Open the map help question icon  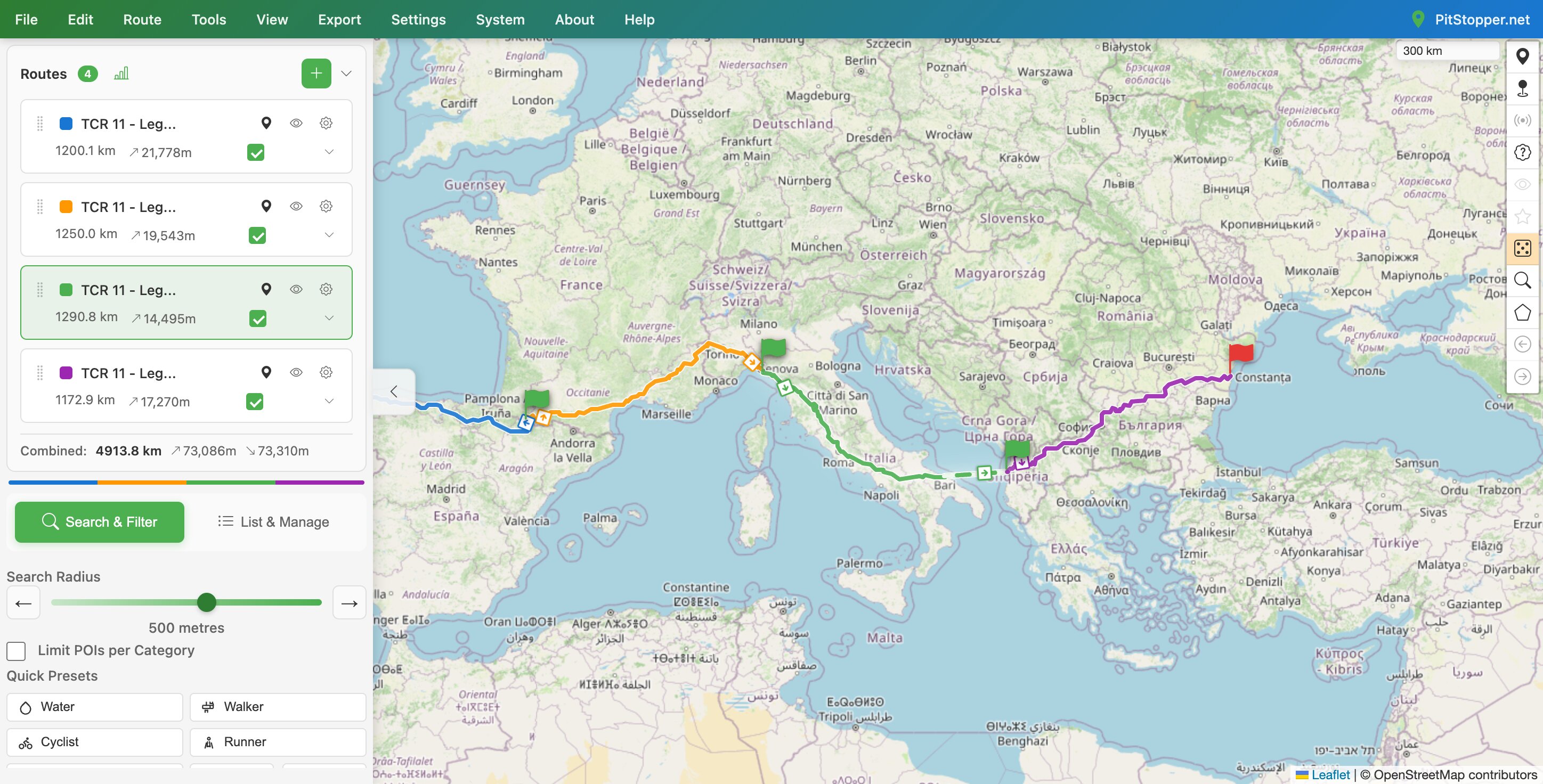point(1522,152)
